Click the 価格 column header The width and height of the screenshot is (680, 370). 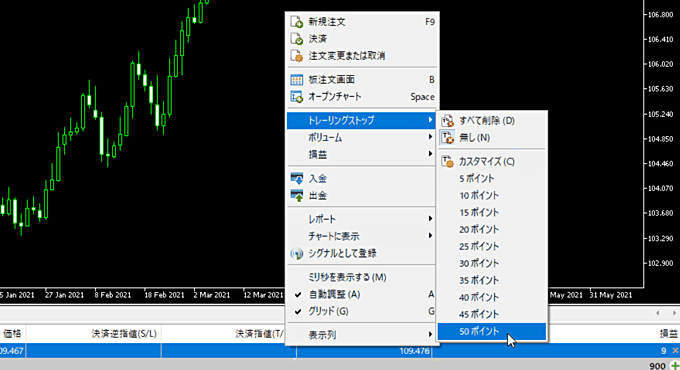click(x=12, y=334)
